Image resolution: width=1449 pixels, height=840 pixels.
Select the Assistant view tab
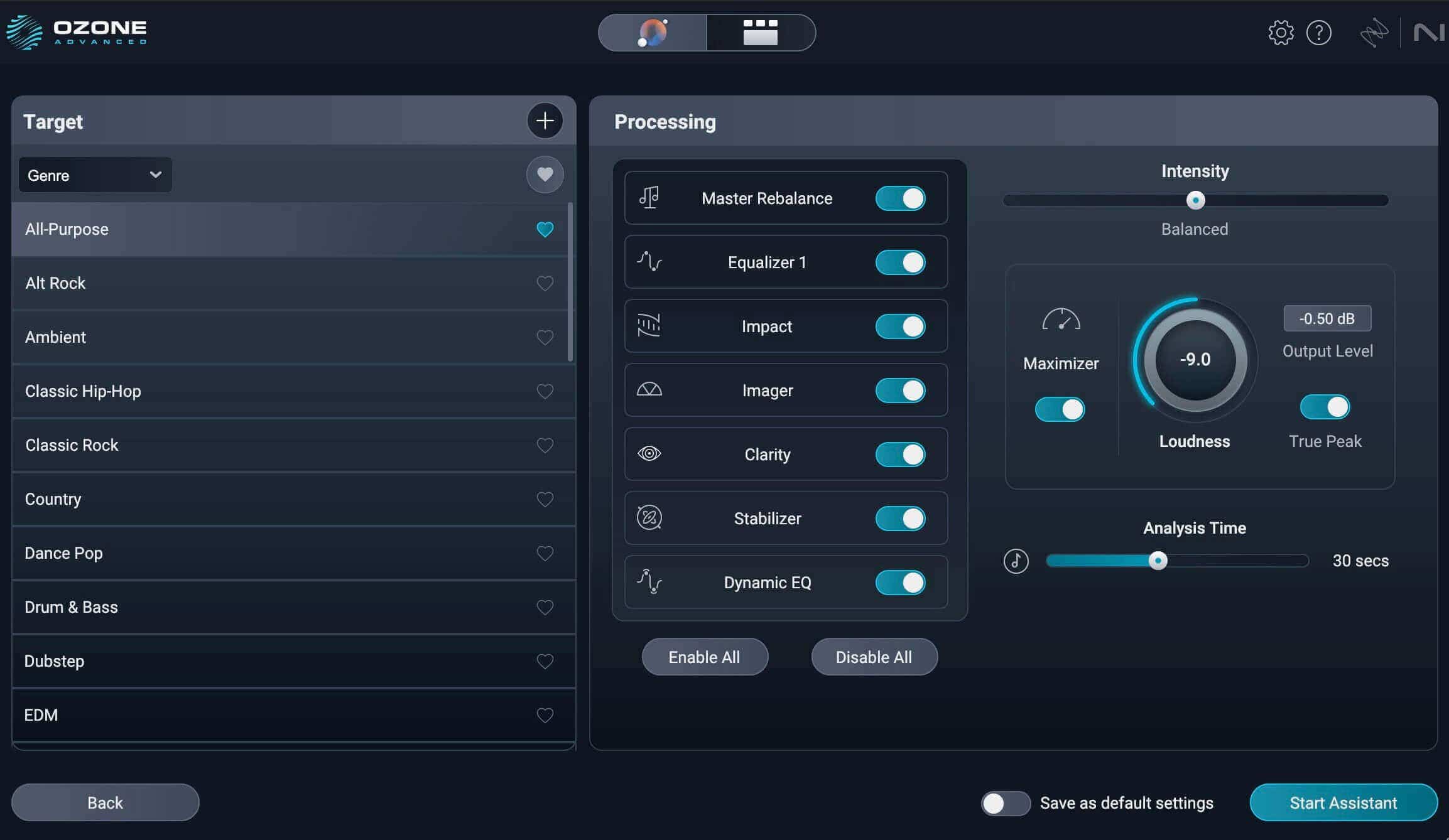pyautogui.click(x=653, y=33)
